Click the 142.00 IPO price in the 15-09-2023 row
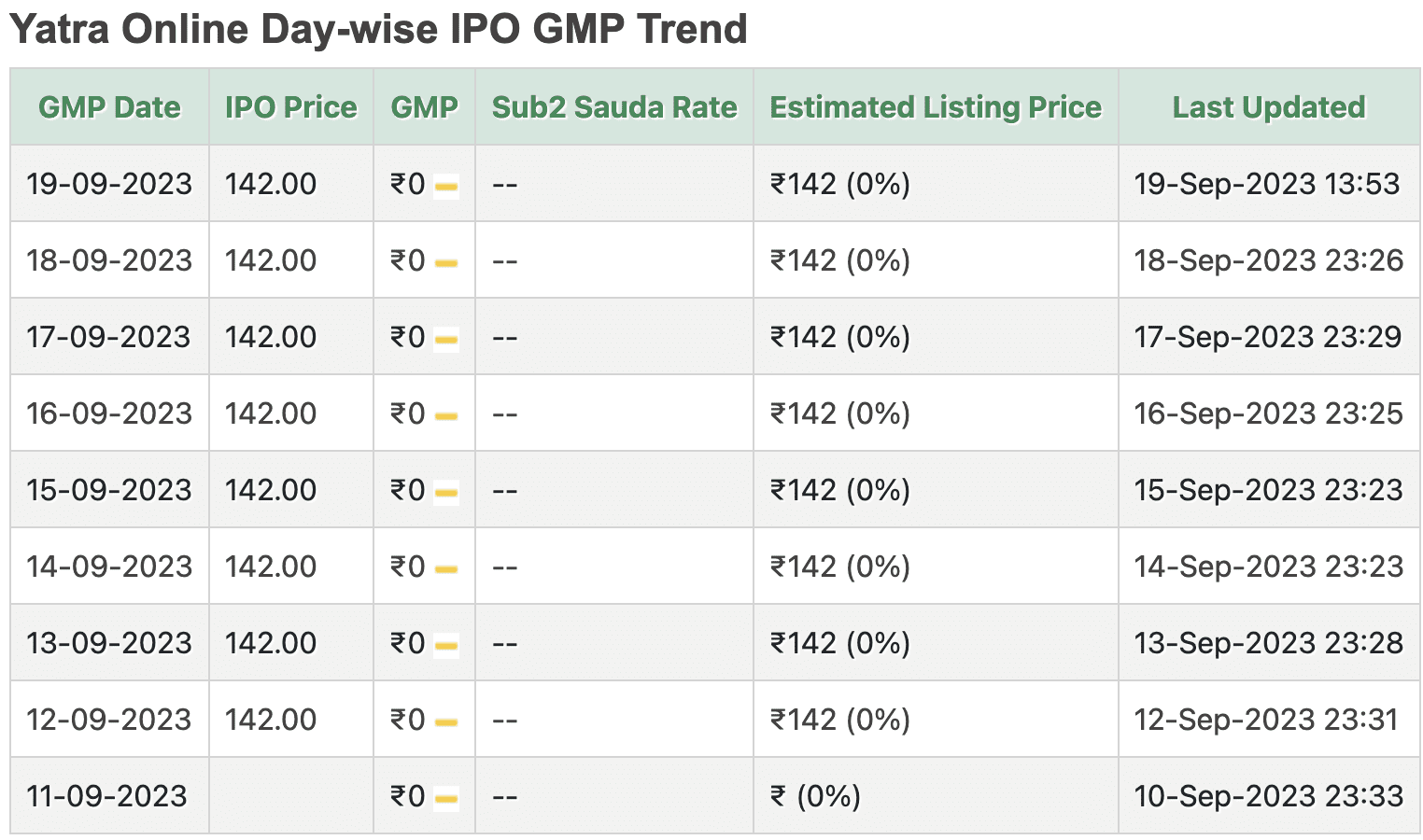Screen dimensions: 1423x840 [271, 490]
